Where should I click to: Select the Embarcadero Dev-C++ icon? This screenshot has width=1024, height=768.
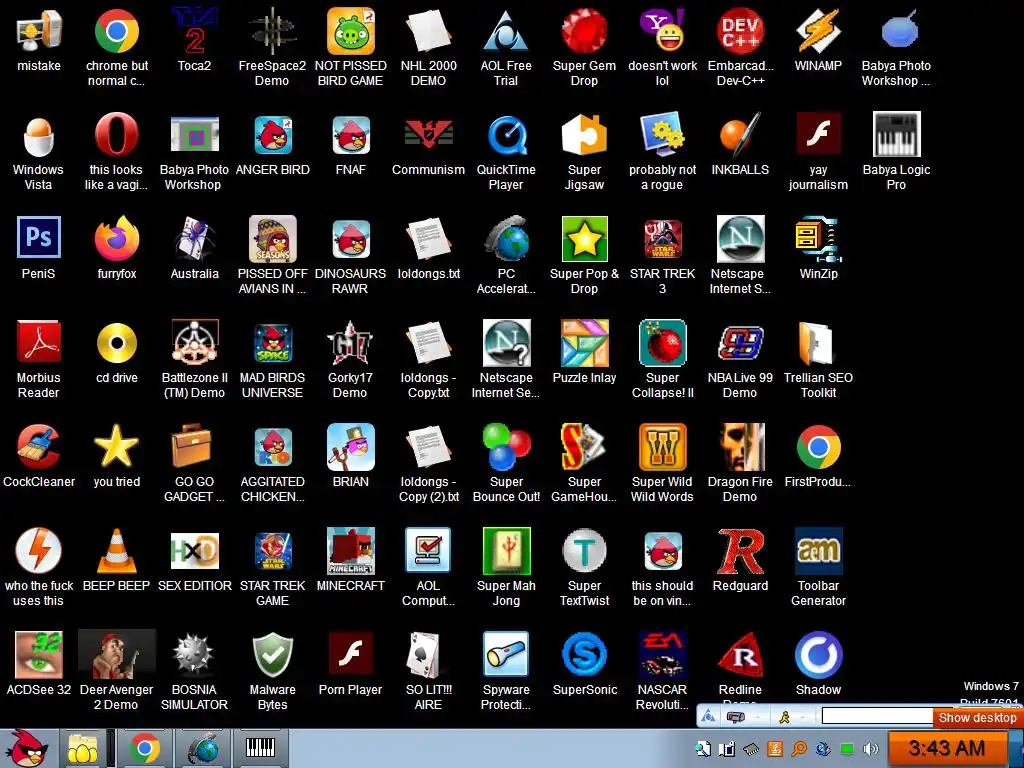click(740, 31)
